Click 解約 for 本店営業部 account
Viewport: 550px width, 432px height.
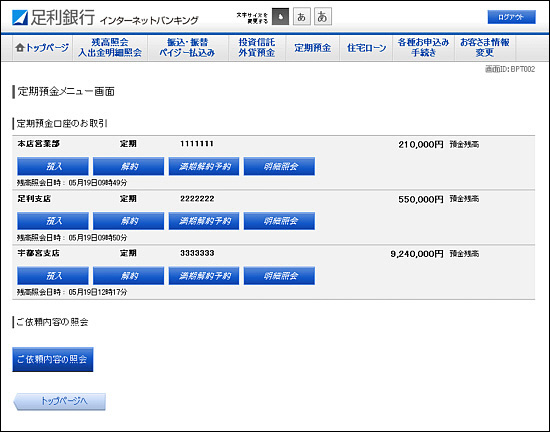[128, 166]
